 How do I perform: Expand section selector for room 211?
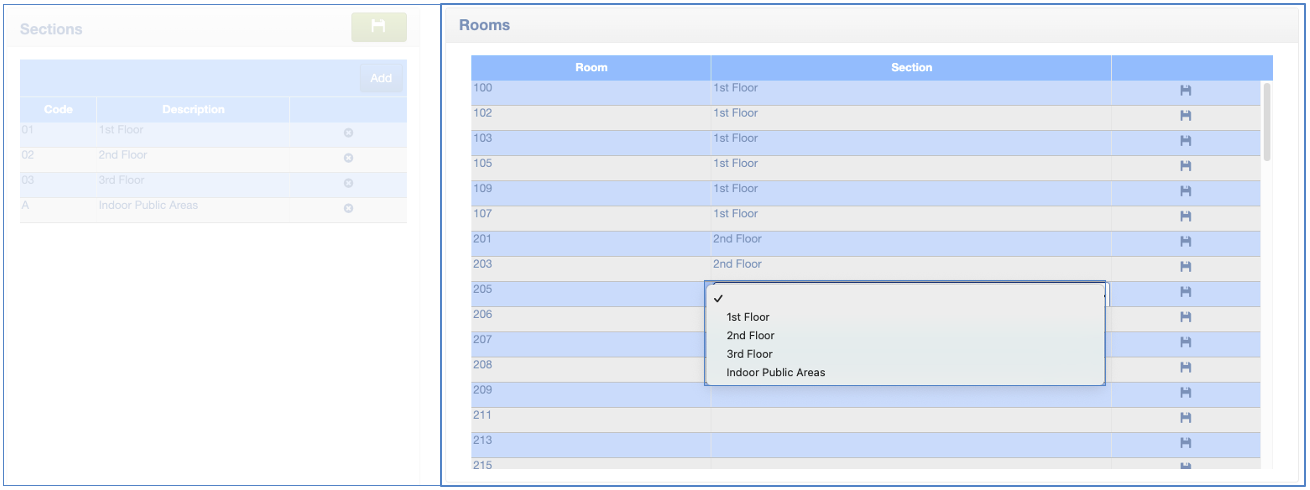tap(910, 416)
